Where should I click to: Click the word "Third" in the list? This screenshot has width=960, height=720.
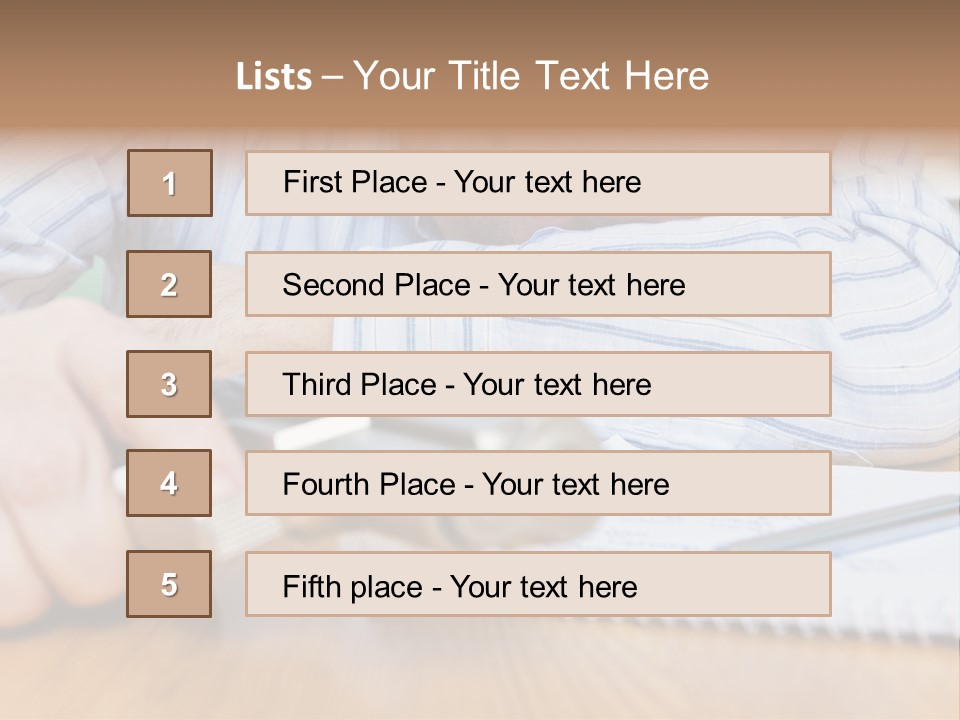coord(318,385)
